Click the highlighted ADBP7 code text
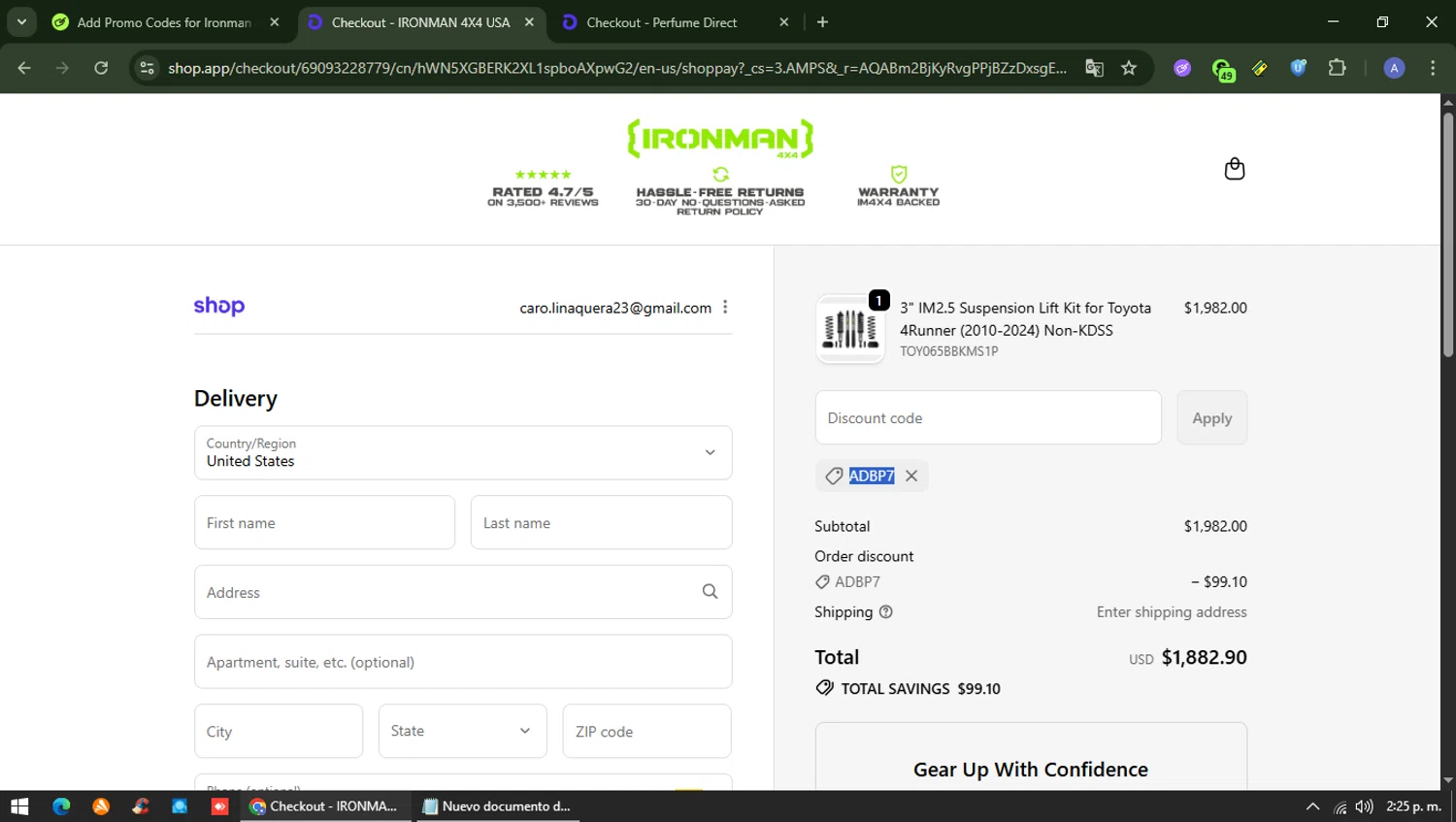The image size is (1456, 822). [x=872, y=476]
